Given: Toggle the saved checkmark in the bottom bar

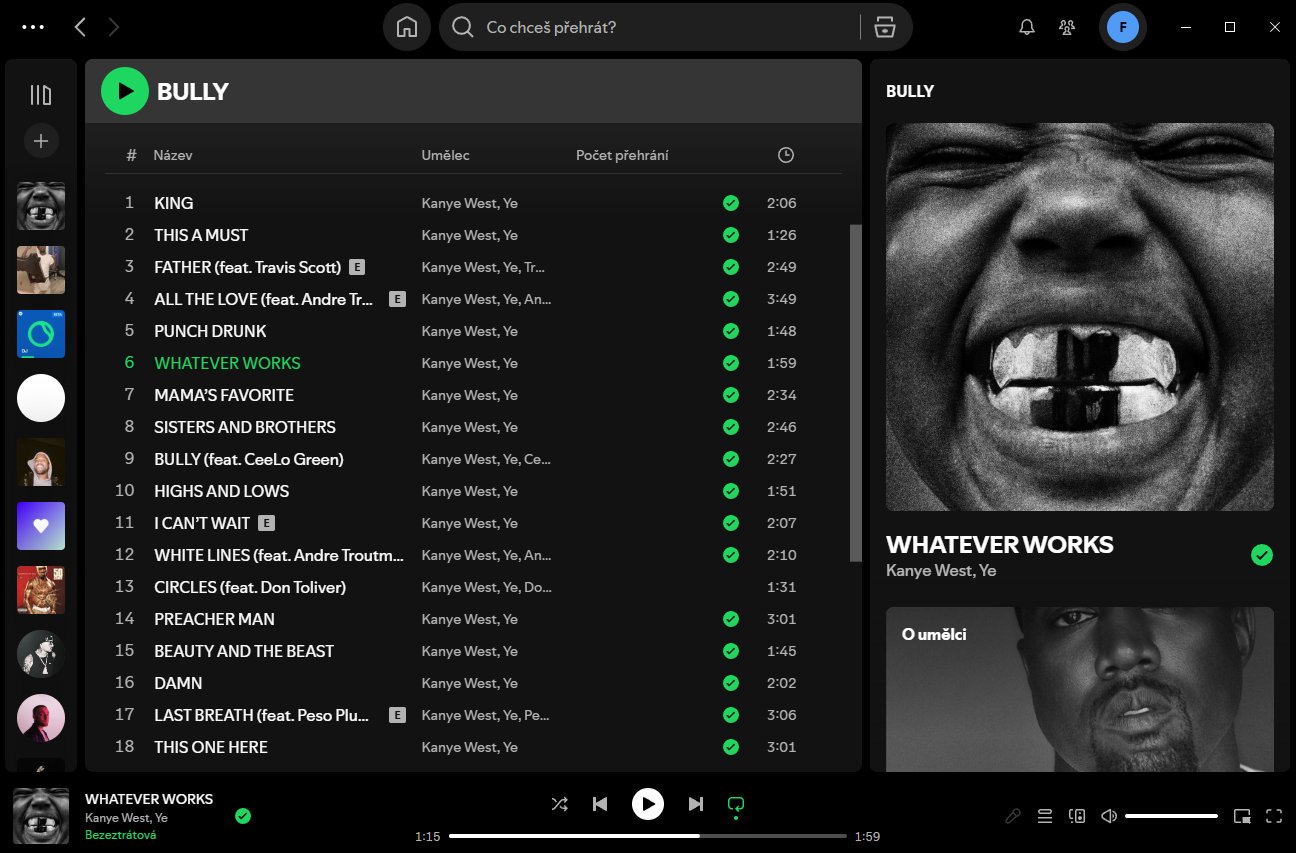Looking at the screenshot, I should 243,816.
